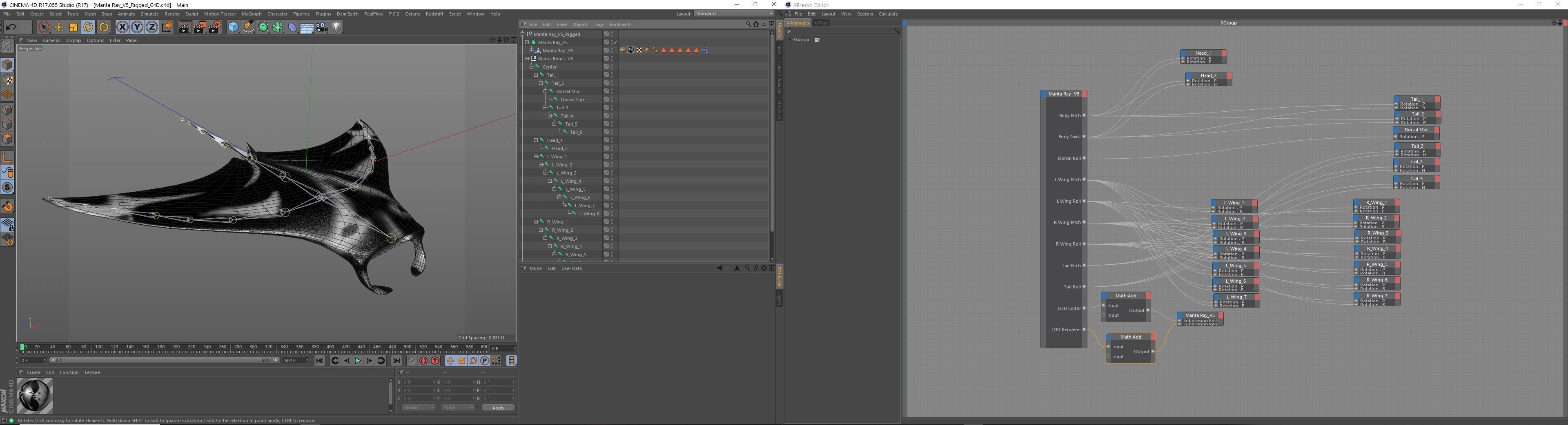Open the Content Browser side tab
1568x425 pixels.
tap(779, 76)
